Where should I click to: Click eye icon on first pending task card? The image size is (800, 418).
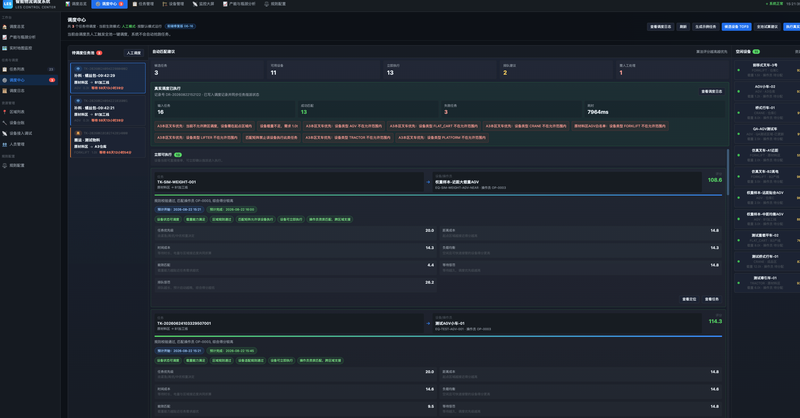pos(78,68)
